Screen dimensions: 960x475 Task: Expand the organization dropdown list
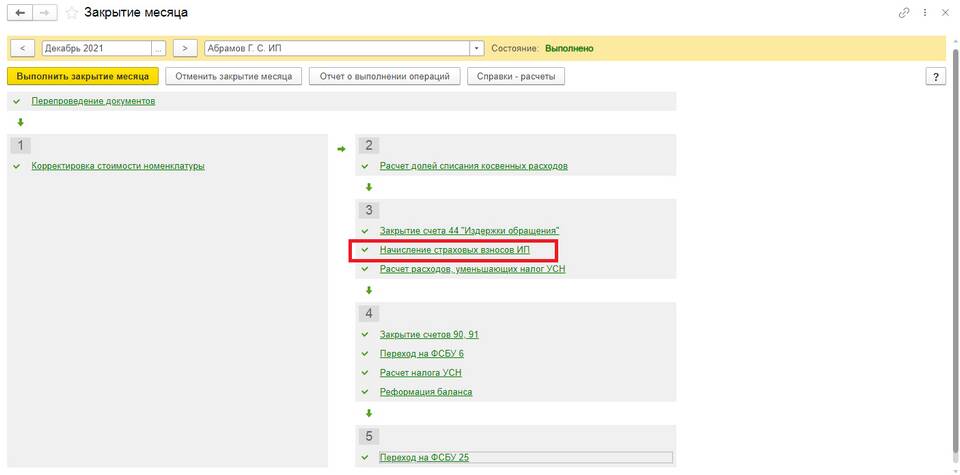click(476, 48)
